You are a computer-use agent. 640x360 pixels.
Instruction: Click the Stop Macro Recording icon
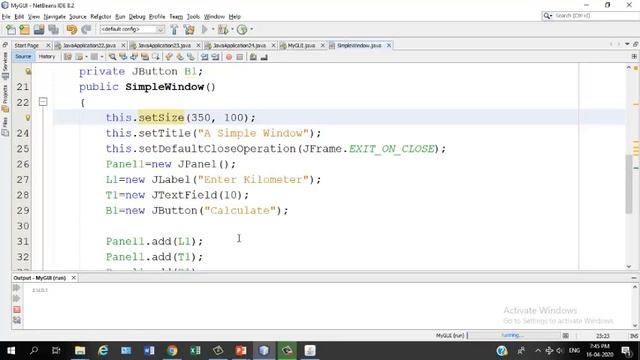pyautogui.click(x=240, y=57)
